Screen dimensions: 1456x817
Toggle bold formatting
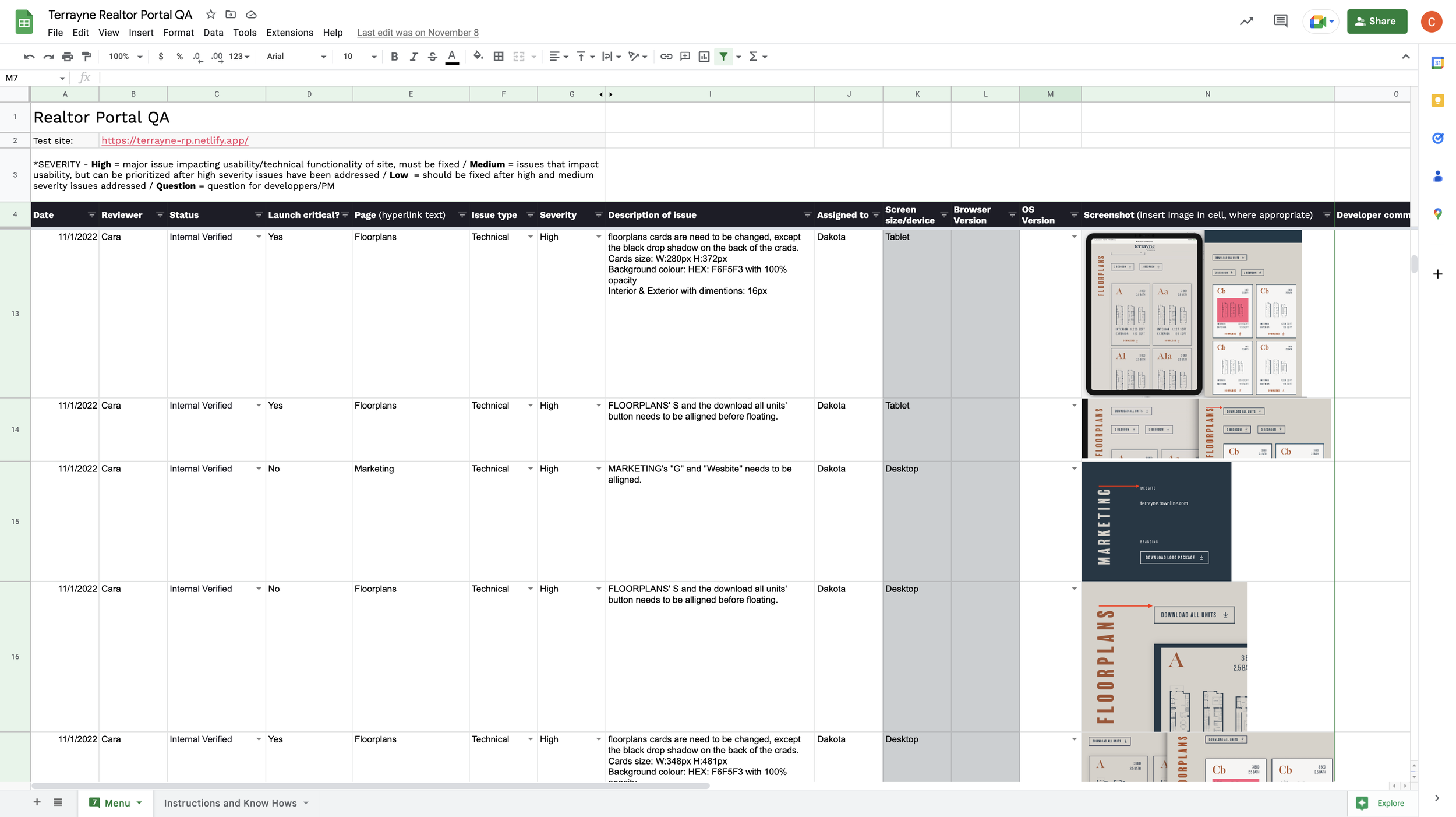(394, 57)
